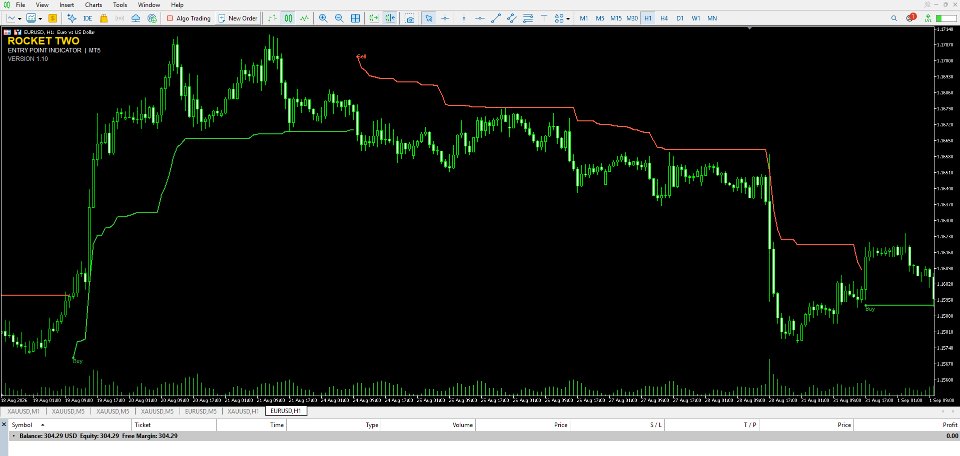Open the Help menu
Screen dimensions: 960x456
(x=177, y=5)
